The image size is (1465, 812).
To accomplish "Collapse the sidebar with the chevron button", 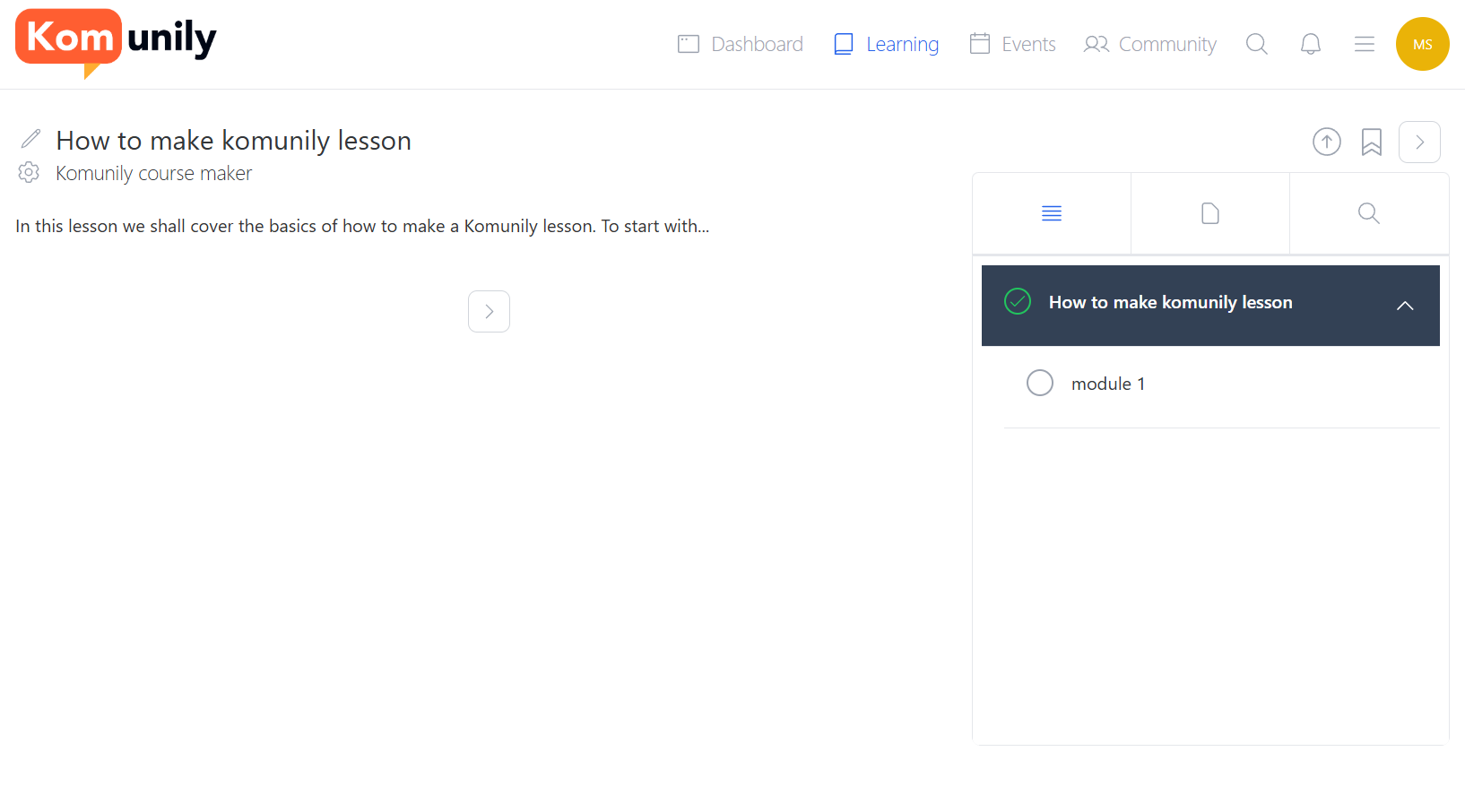I will point(1419,142).
